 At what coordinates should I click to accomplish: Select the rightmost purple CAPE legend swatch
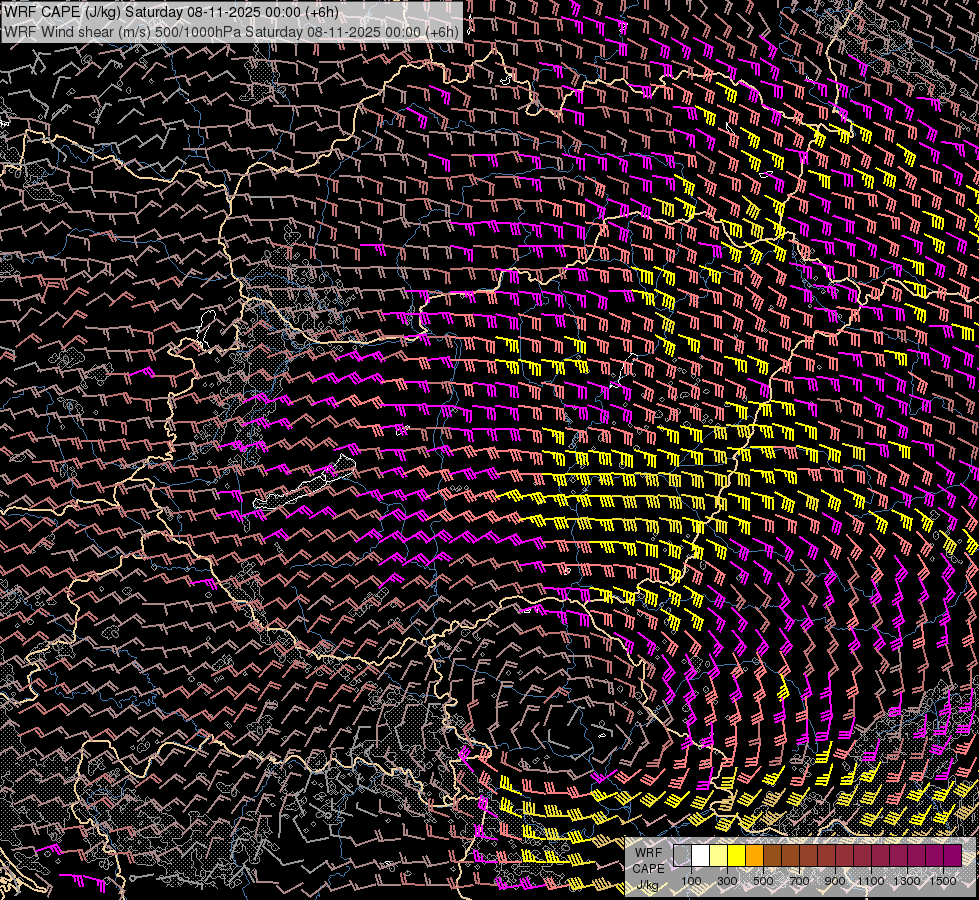[x=952, y=856]
